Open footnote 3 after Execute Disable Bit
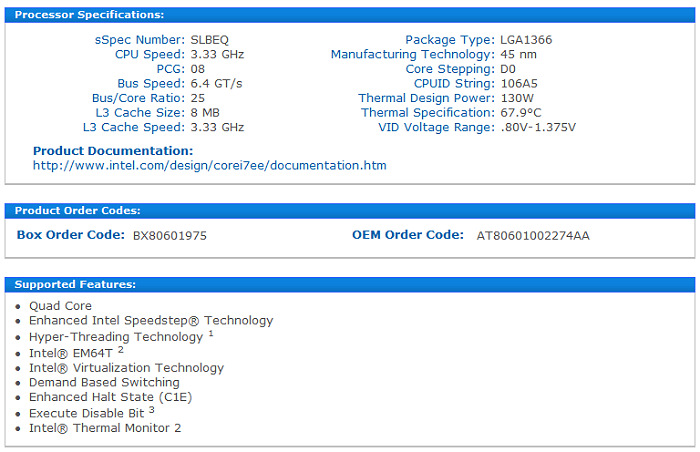This screenshot has height=452, width=700. pos(152,410)
